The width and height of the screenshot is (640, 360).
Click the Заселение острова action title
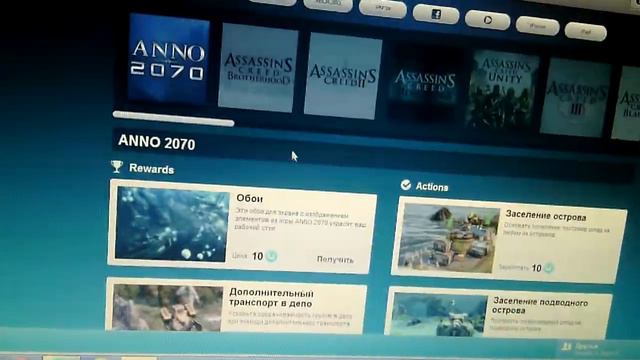click(x=546, y=216)
